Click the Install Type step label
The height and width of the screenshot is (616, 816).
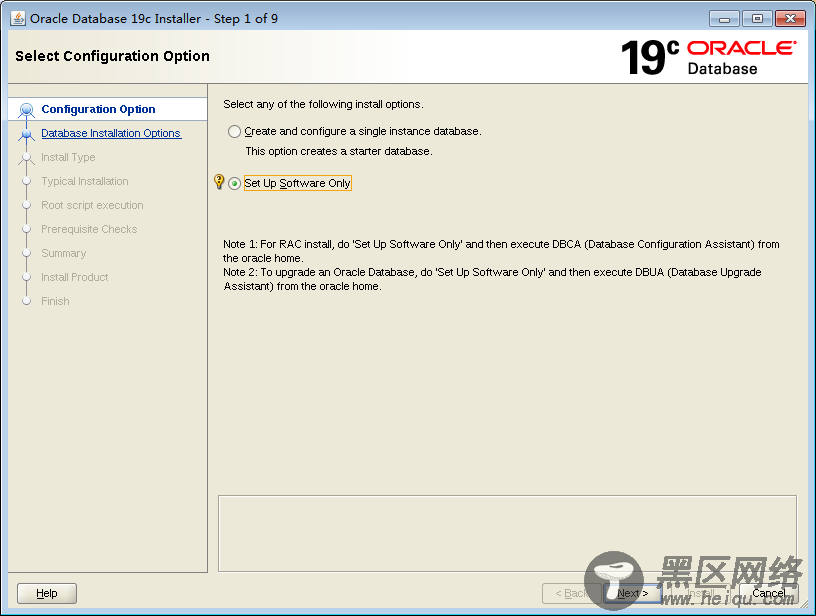point(68,157)
